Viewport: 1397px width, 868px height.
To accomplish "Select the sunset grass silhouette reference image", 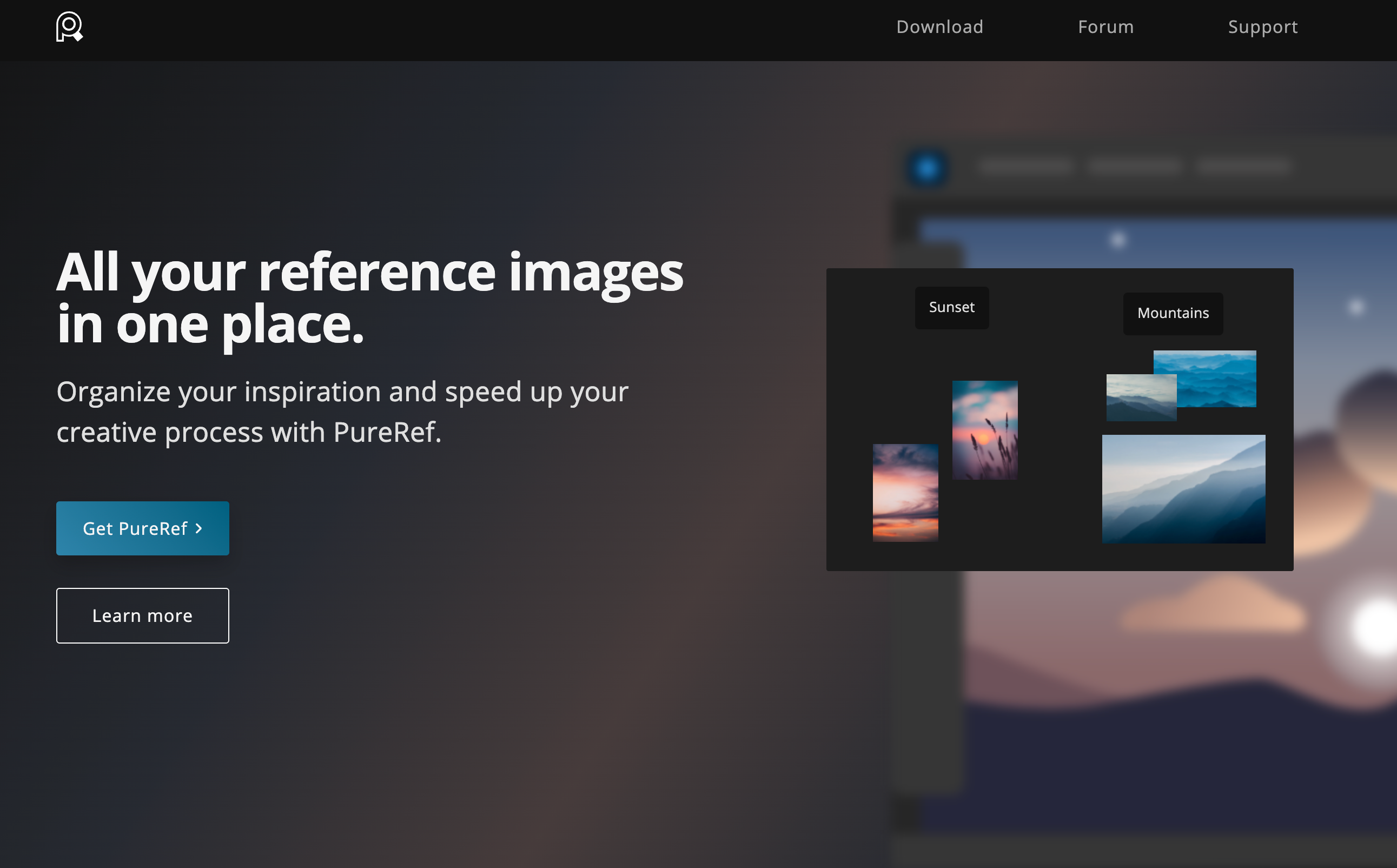I will 985,429.
